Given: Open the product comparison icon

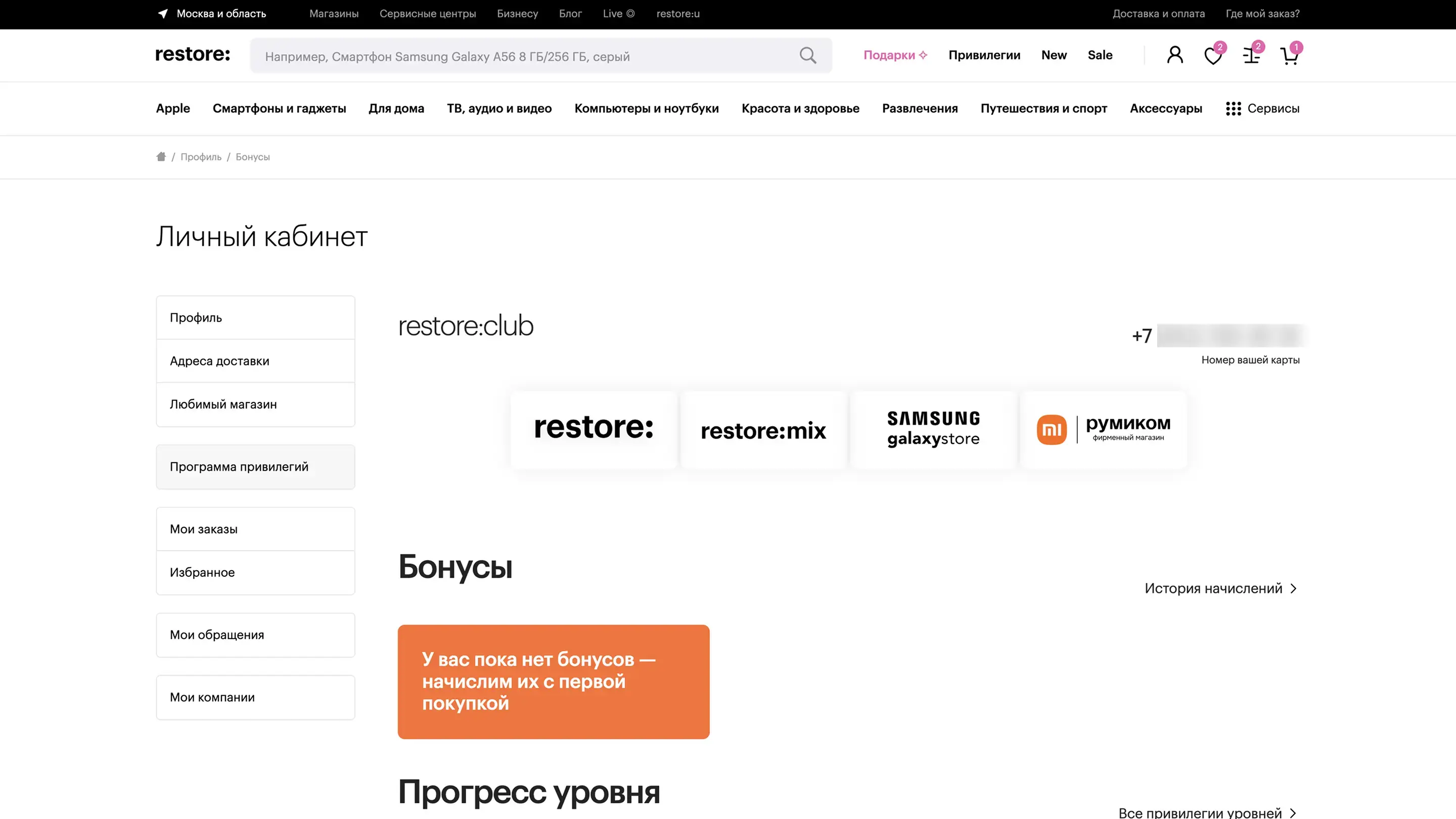Looking at the screenshot, I should pos(1251,56).
